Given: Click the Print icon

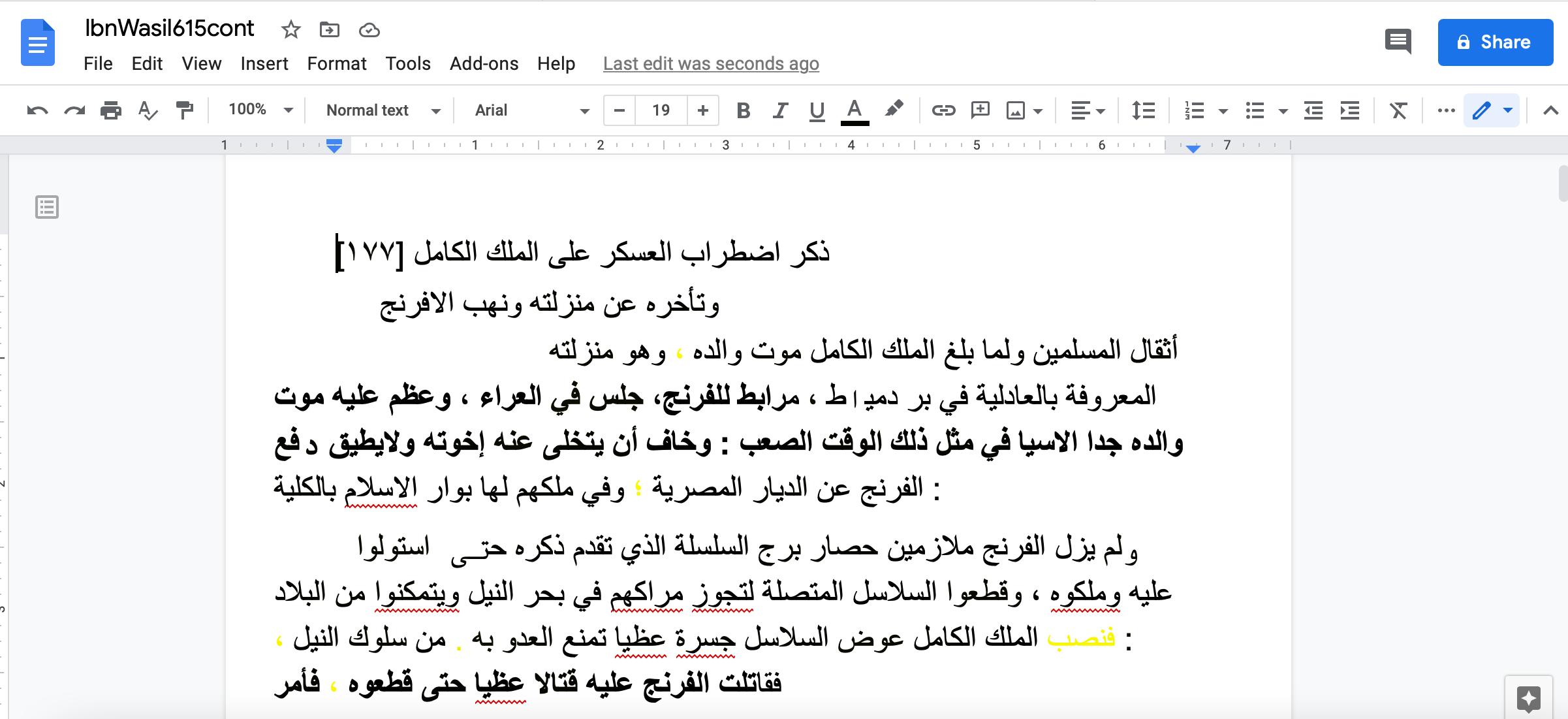Looking at the screenshot, I should (x=111, y=110).
